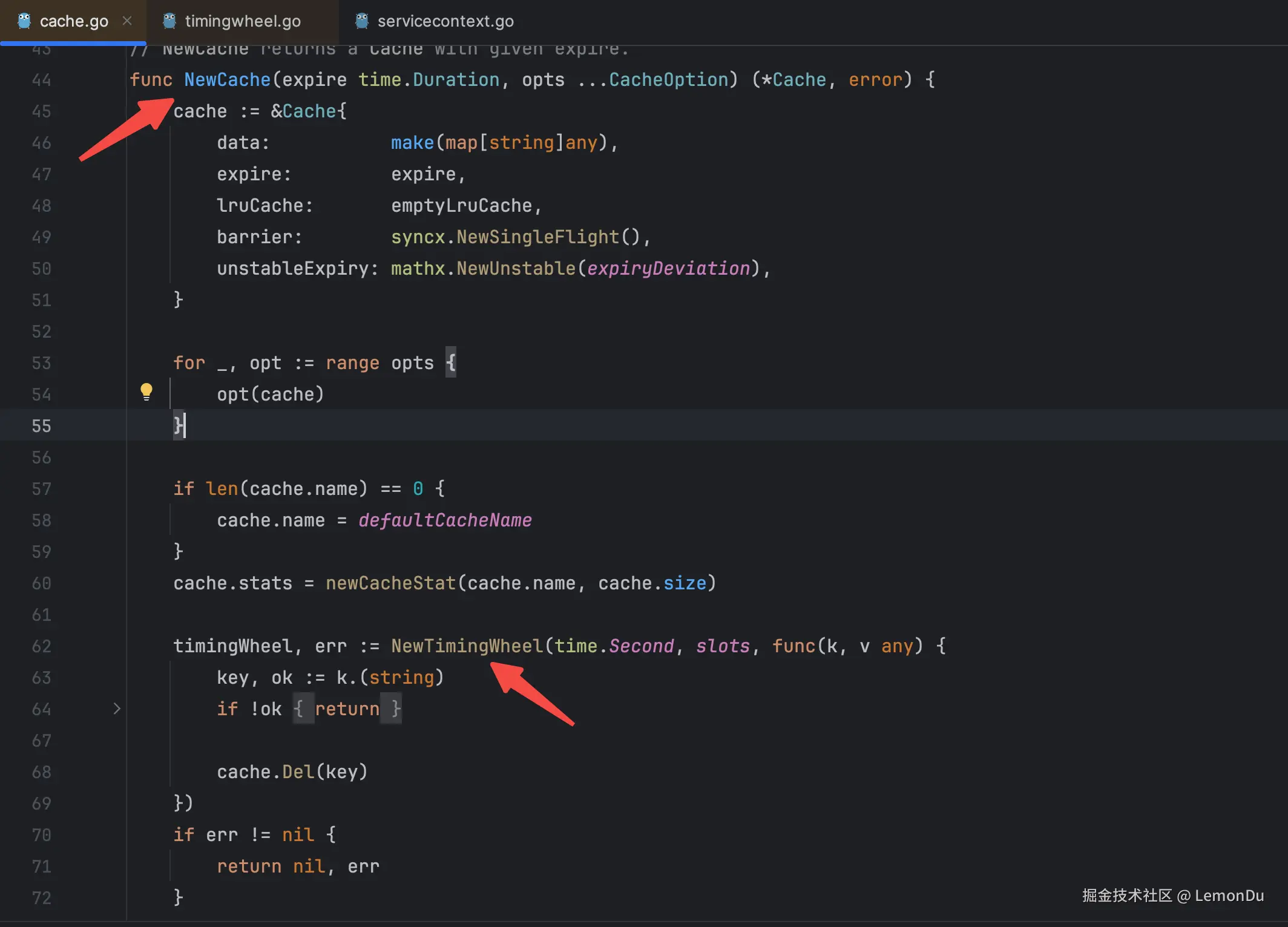Click line number 62 in the gutter
This screenshot has width=1288, height=927.
(x=41, y=646)
